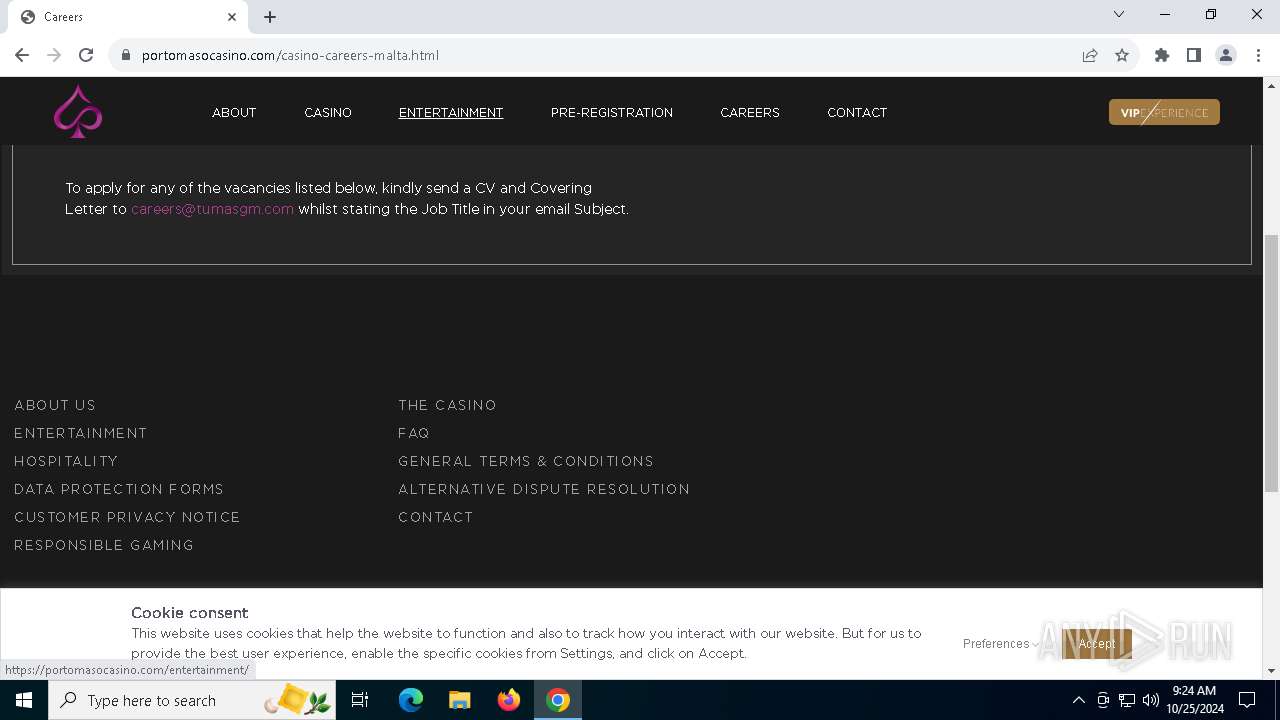The width and height of the screenshot is (1280, 720).
Task: Open ALTERNATIVE DISPUTE RESOLUTION link
Action: click(x=544, y=489)
